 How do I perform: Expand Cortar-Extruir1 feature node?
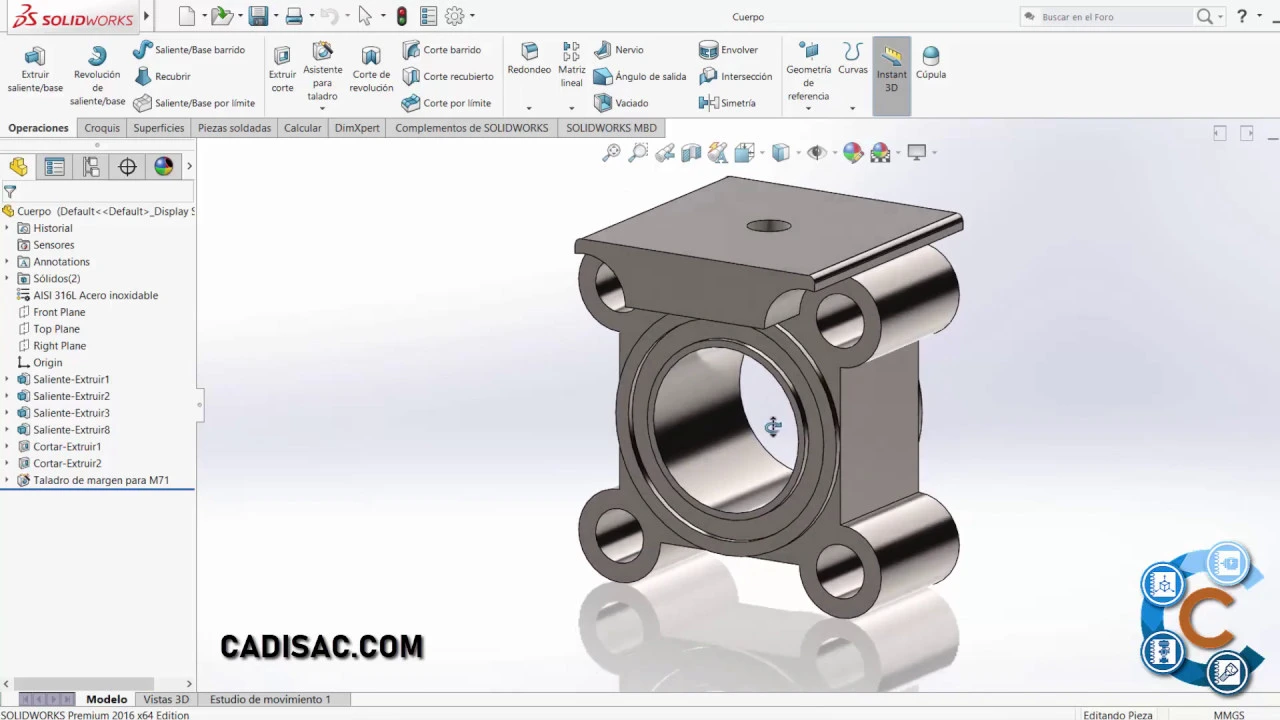pos(7,447)
